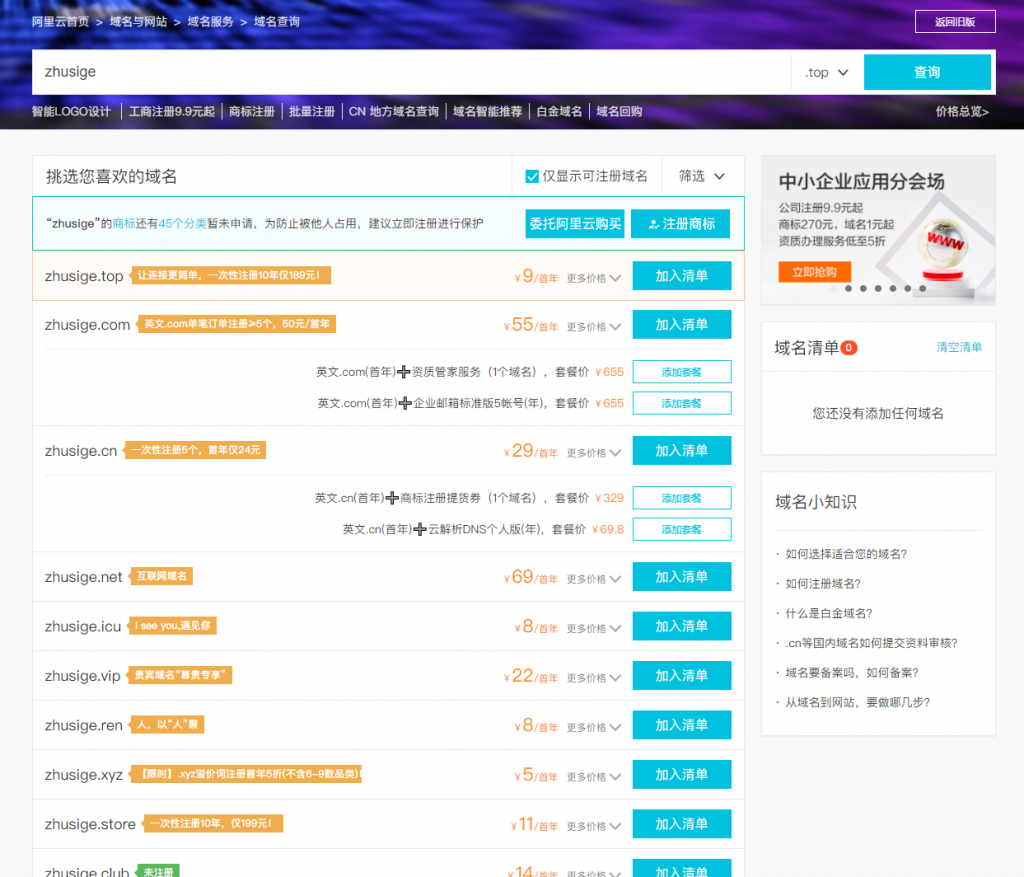Open 白金域名 menu link
Viewport: 1024px width, 877px height.
[x=559, y=112]
